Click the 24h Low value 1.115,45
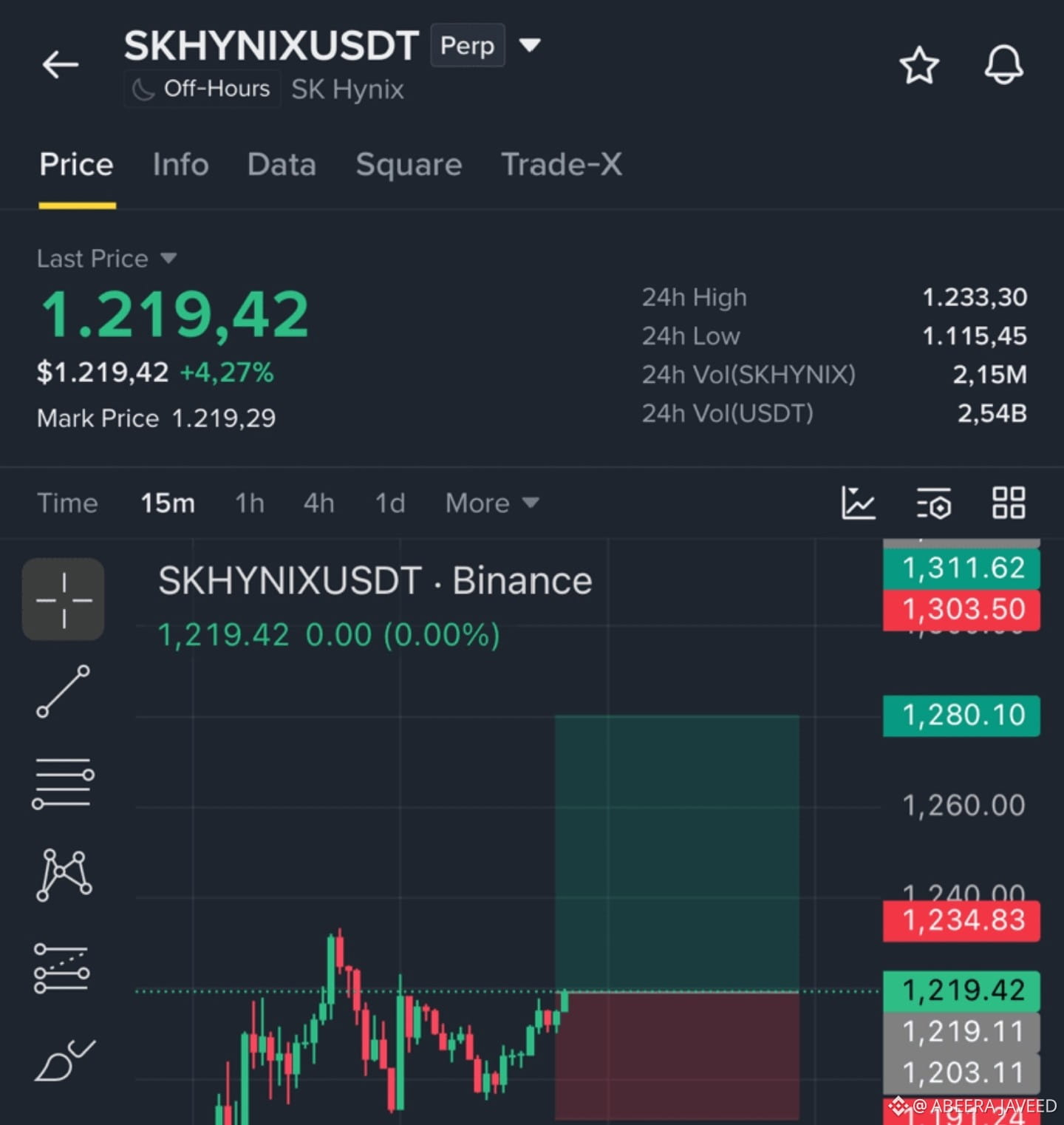This screenshot has width=1064, height=1125. 975,336
